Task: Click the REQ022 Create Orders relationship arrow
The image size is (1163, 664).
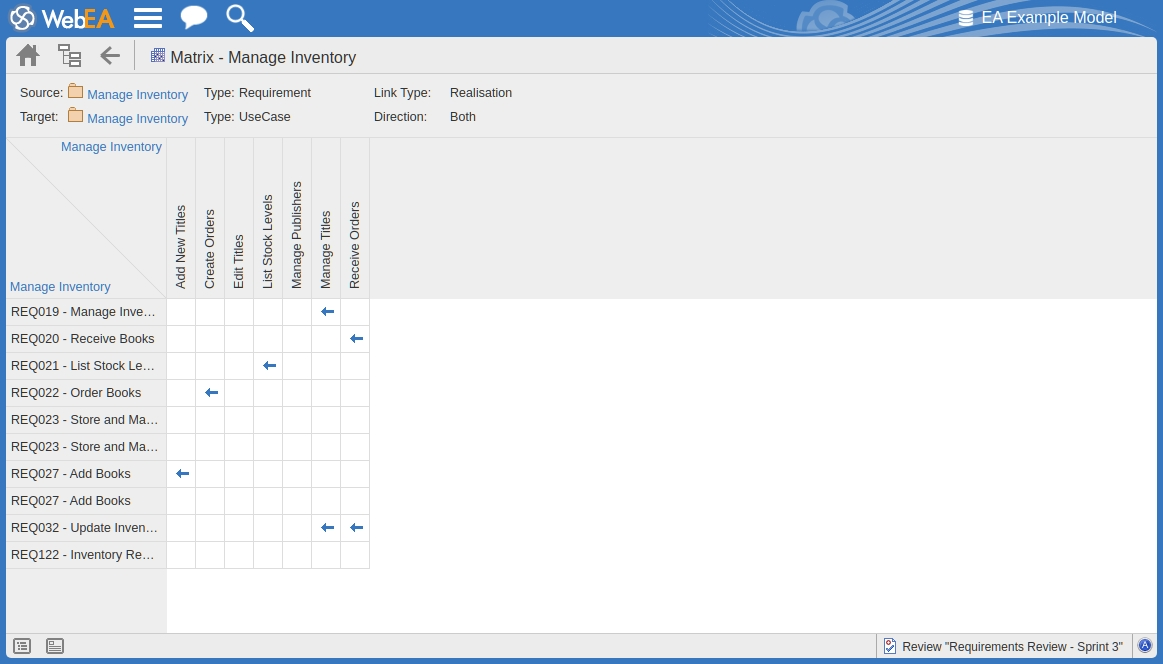Action: 210,393
